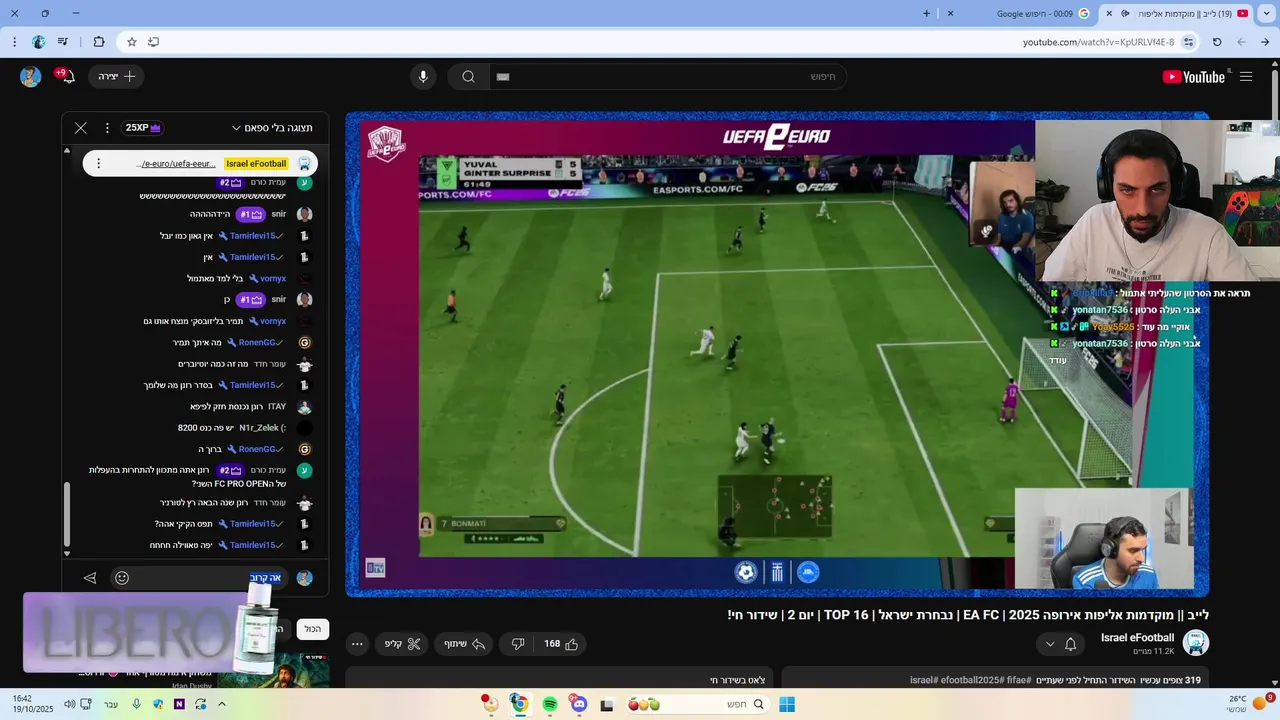Open options for the pinned Israel eFootball message

point(98,163)
